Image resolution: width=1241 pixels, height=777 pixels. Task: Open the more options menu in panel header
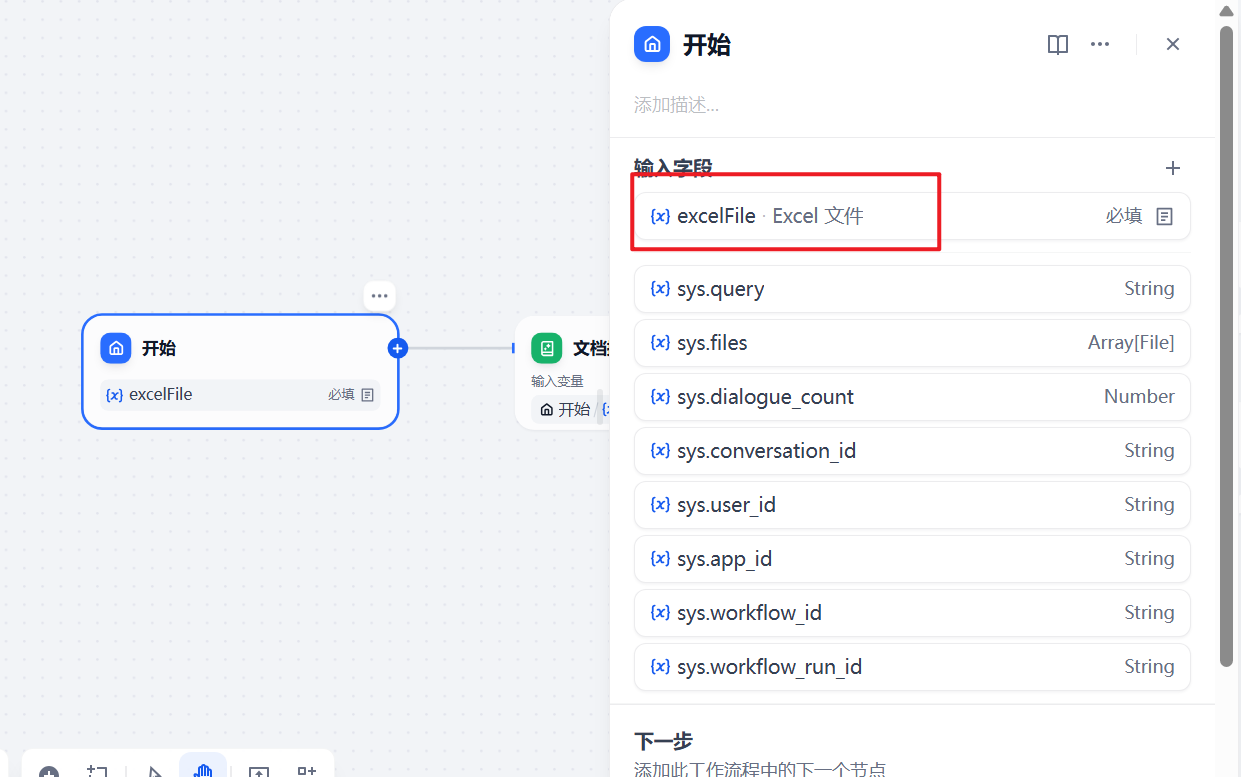(x=1100, y=45)
